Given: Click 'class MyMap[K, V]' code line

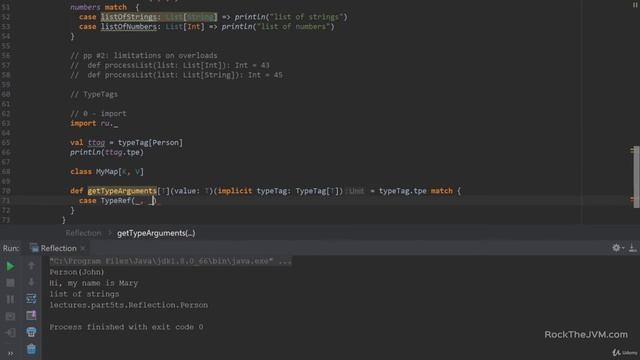Looking at the screenshot, I should point(107,171).
